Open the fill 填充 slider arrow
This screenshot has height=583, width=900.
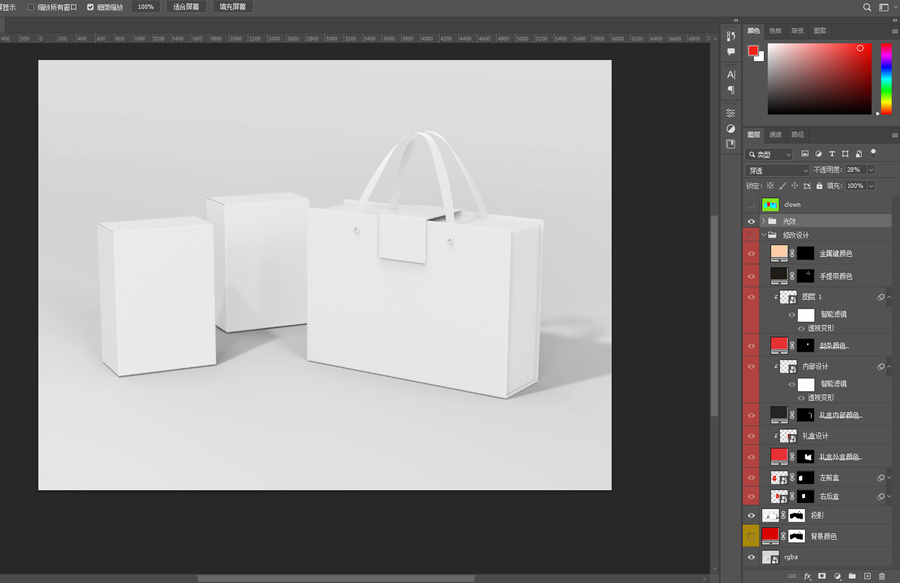(871, 185)
